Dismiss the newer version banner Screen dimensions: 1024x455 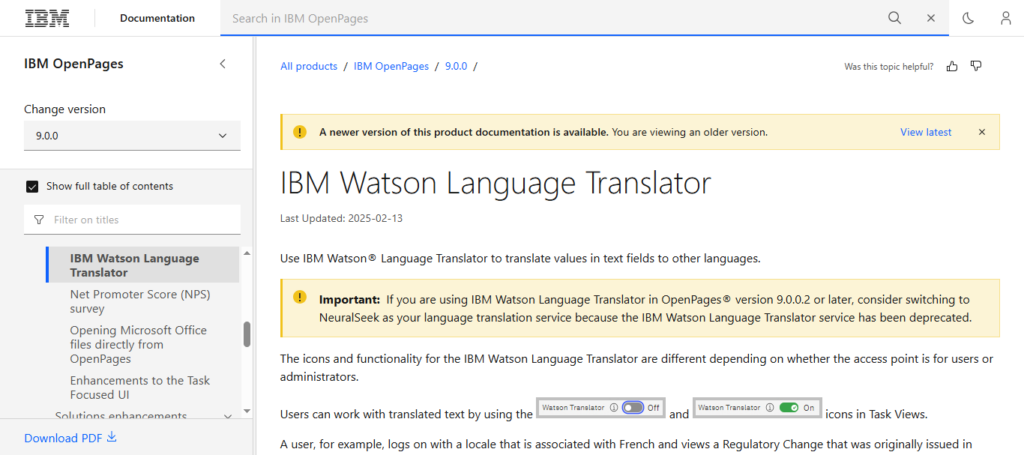(982, 132)
